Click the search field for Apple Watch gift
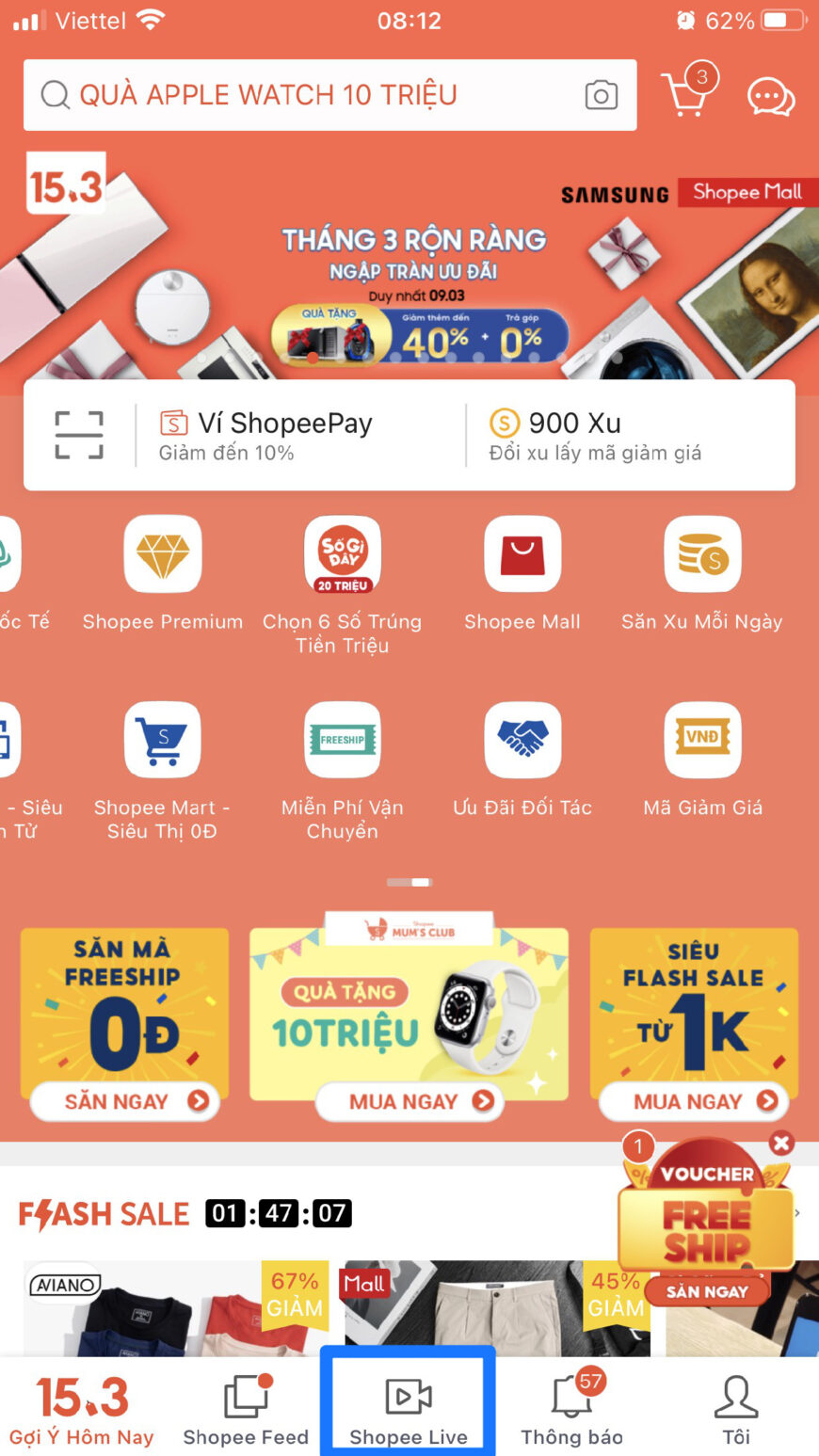819x1456 pixels. click(330, 95)
